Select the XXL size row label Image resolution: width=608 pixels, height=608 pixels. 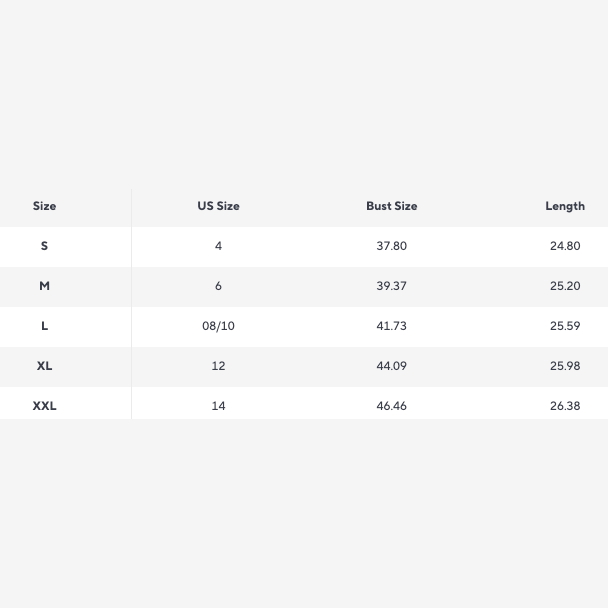(44, 406)
